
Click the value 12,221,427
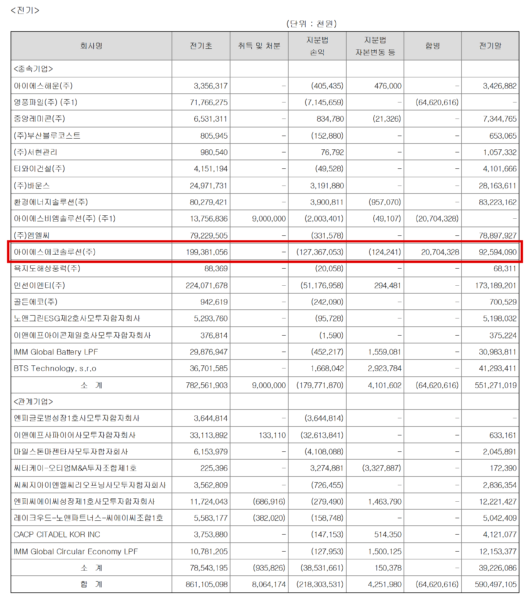click(x=498, y=501)
